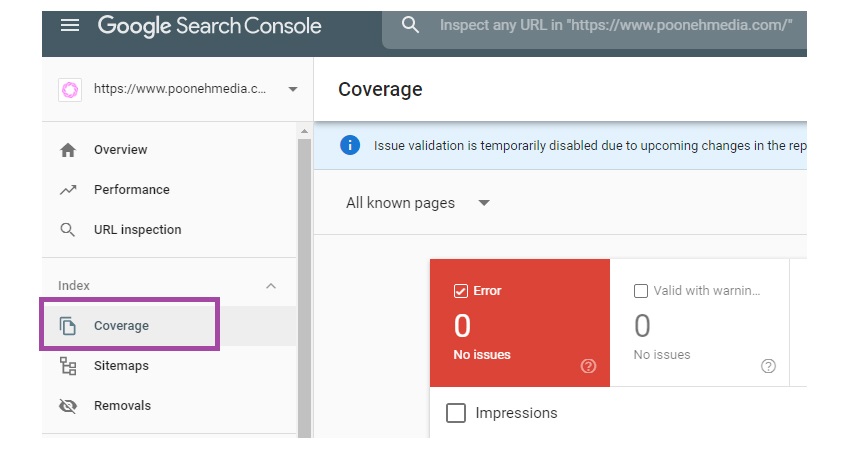
Task: Click the Performance trend icon
Action: tap(68, 190)
